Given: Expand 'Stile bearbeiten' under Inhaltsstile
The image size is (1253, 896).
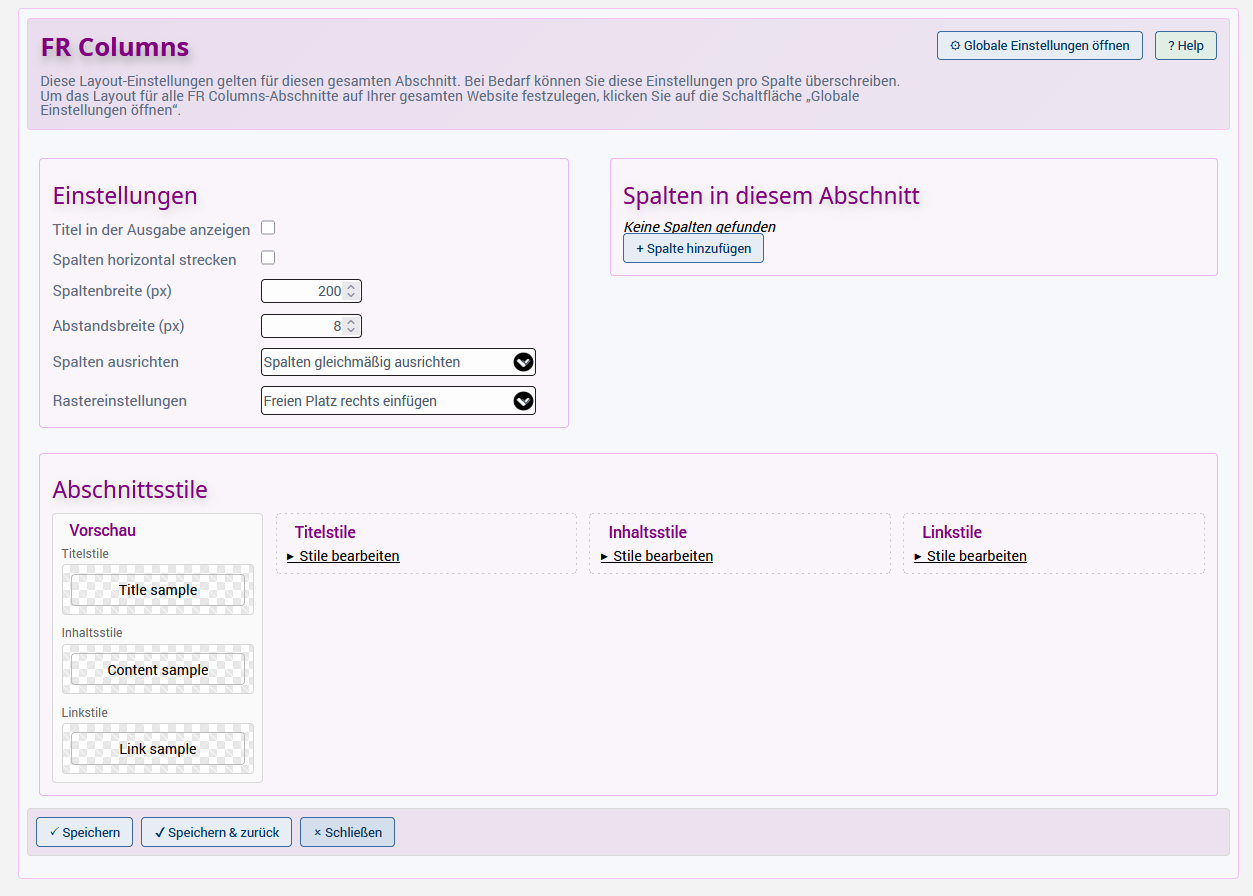Looking at the screenshot, I should [x=657, y=556].
